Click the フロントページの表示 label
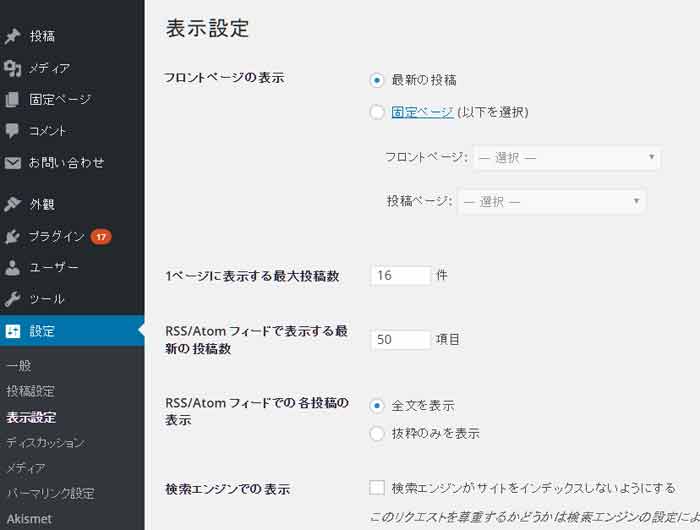700x530 pixels. point(225,78)
